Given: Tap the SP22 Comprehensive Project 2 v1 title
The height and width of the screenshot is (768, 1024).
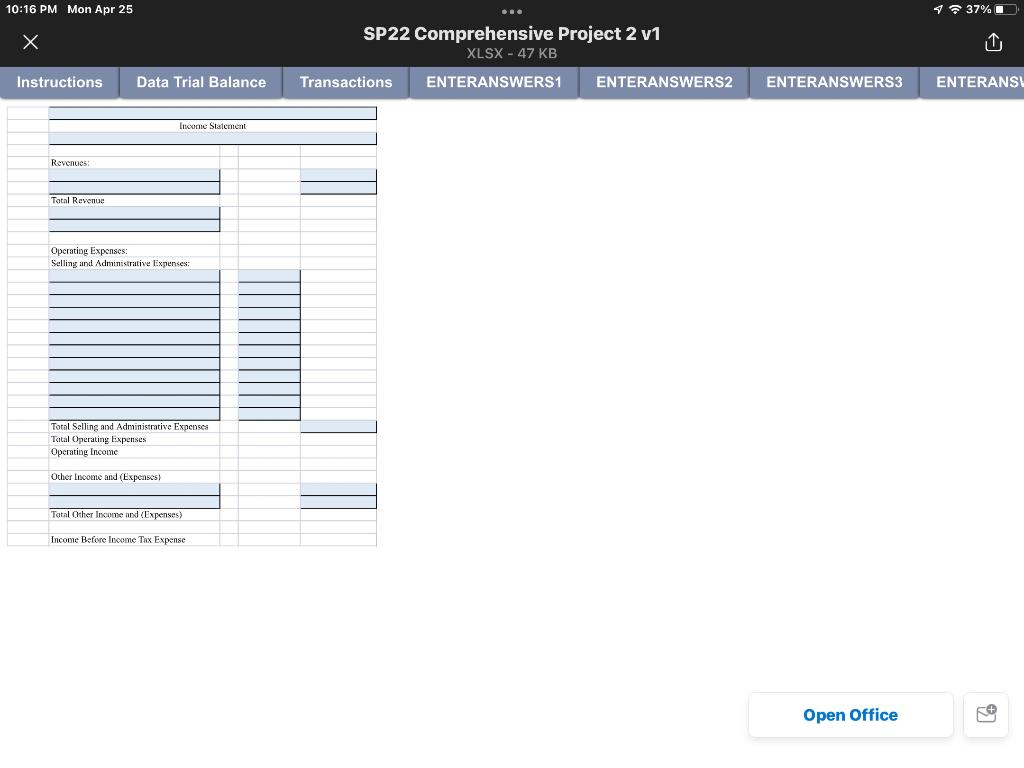Looking at the screenshot, I should 512,34.
